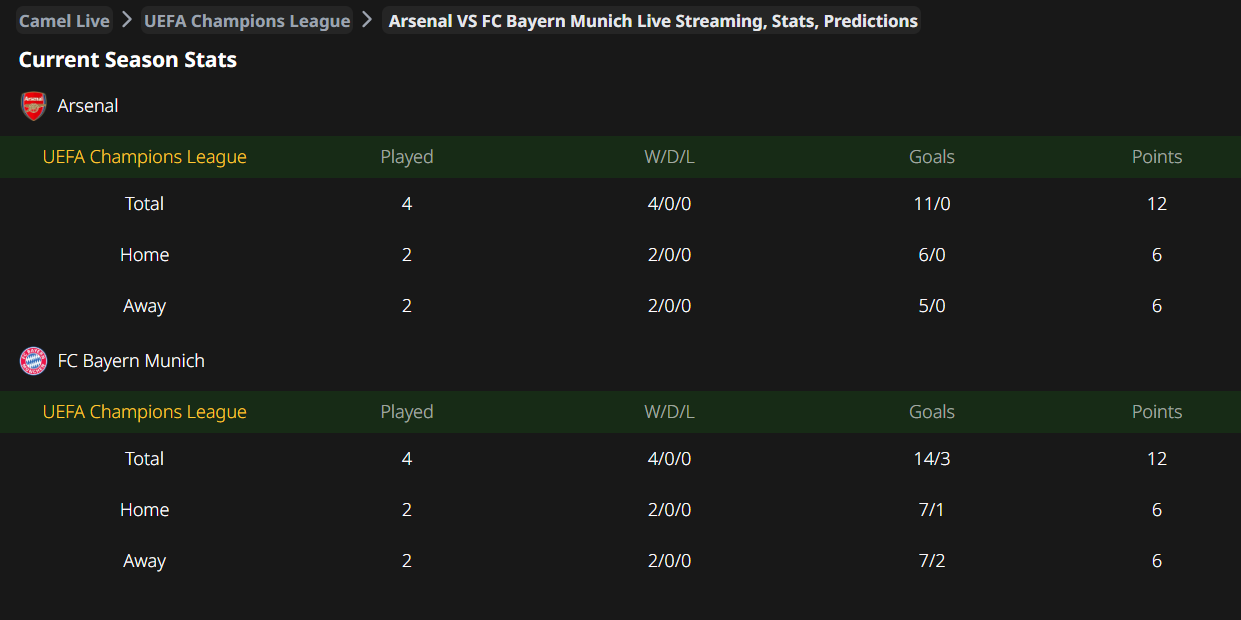Viewport: 1241px width, 620px height.
Task: Open the FC Bayern Munich team name
Action: click(131, 361)
